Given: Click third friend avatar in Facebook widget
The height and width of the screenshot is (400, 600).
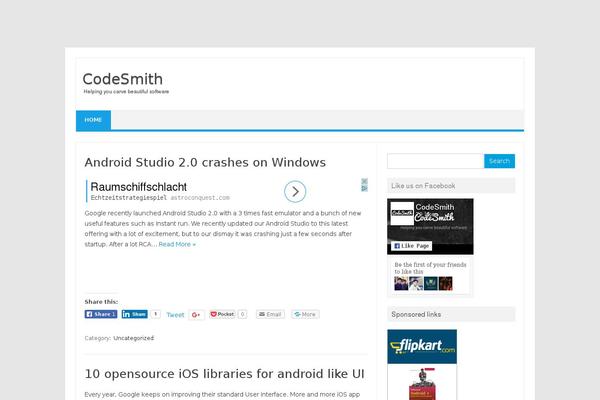Looking at the screenshot, I should point(430,284).
